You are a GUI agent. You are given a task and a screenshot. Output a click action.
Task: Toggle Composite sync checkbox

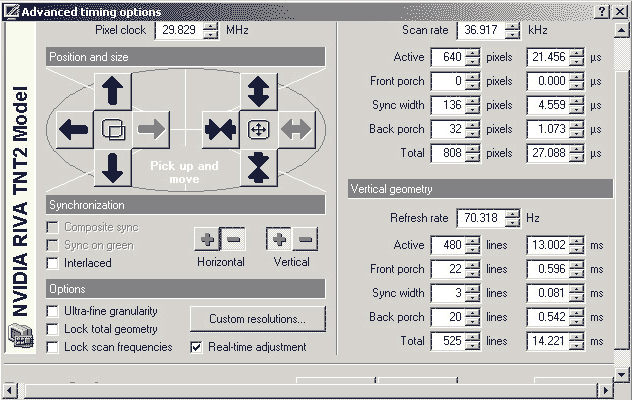pos(52,227)
